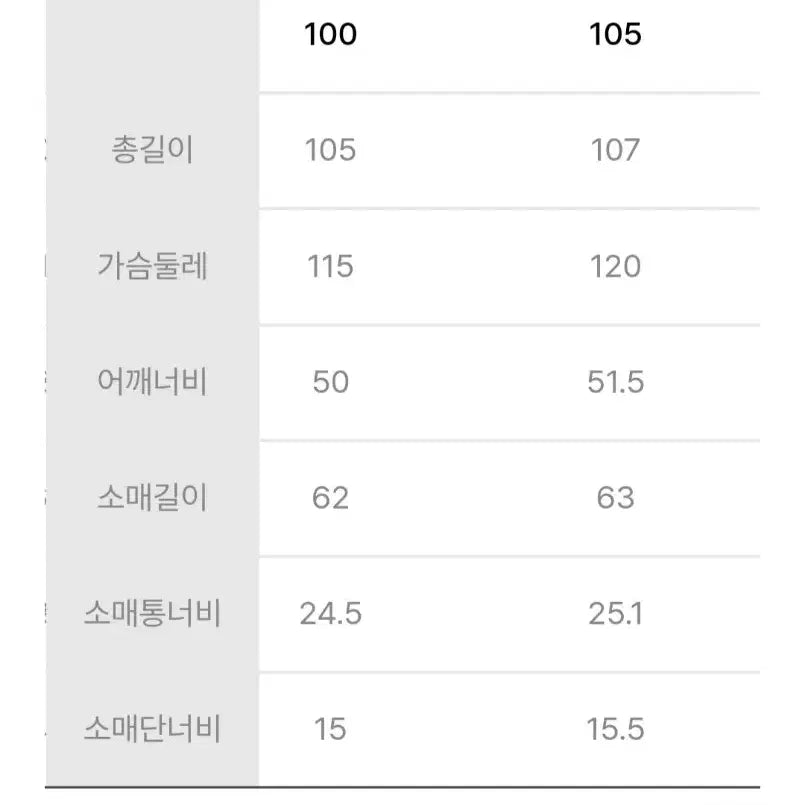Select the 소매단너비 row label

pos(153,729)
